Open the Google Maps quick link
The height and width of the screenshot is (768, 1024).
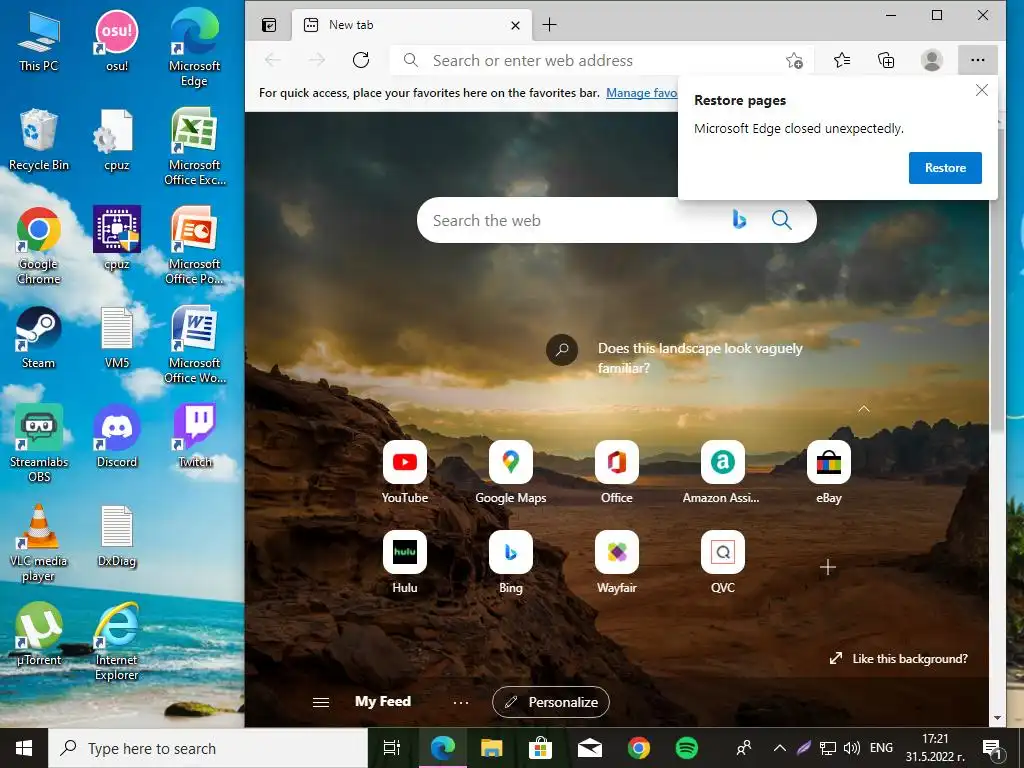[511, 472]
